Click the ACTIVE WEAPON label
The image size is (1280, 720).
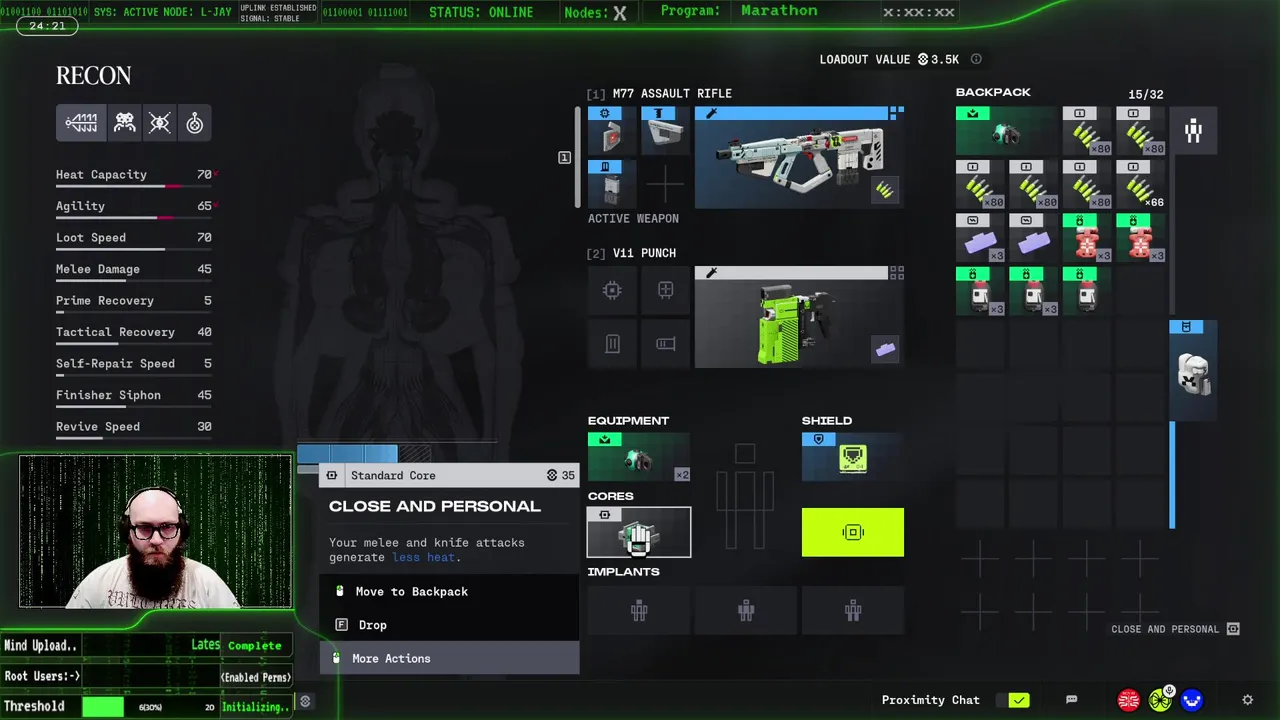(x=633, y=218)
